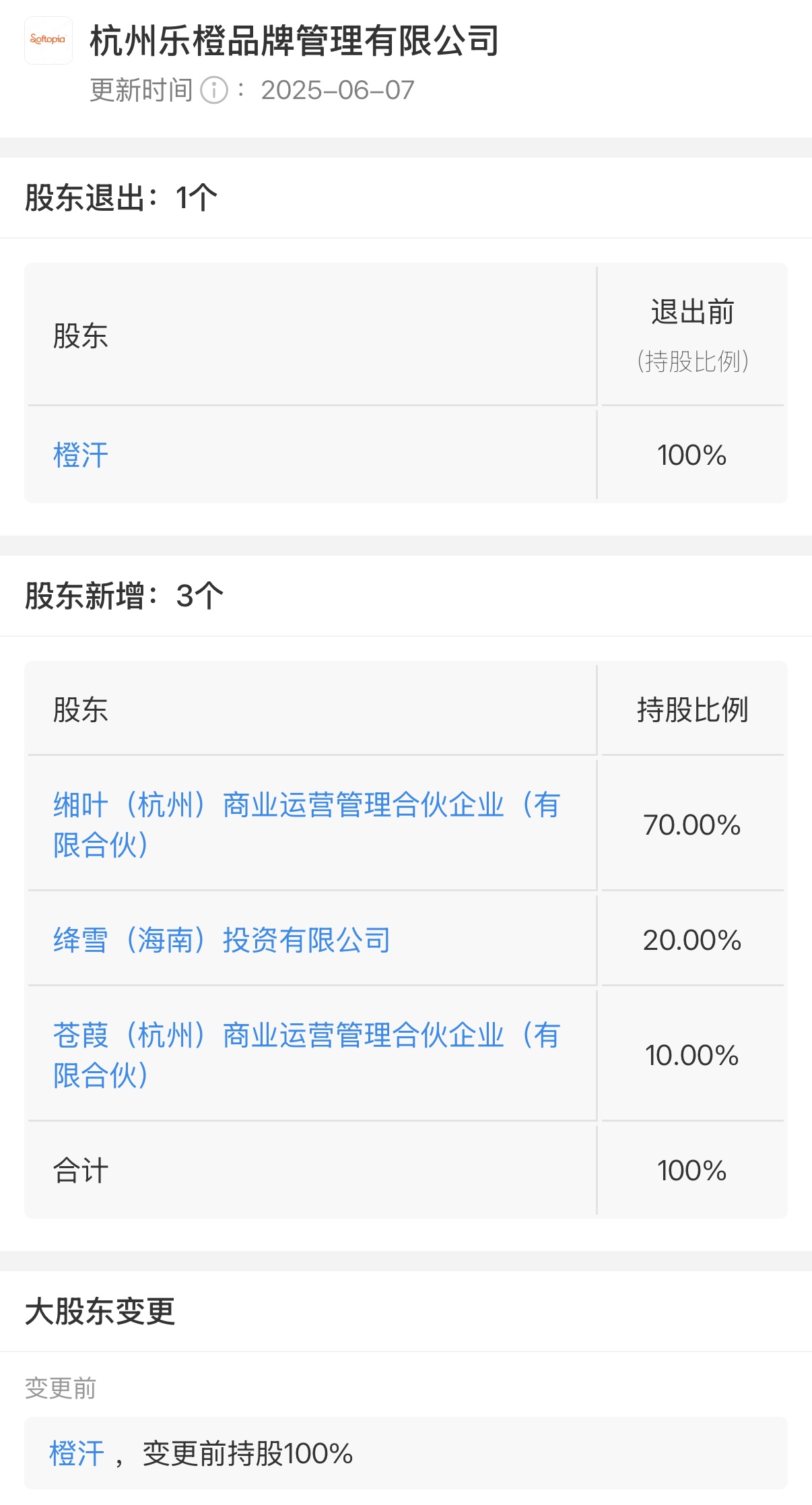This screenshot has width=812, height=1505.
Task: Open the 缃叶（杭州）商业运营管理合伙企业 shareholder link
Action: tap(306, 825)
